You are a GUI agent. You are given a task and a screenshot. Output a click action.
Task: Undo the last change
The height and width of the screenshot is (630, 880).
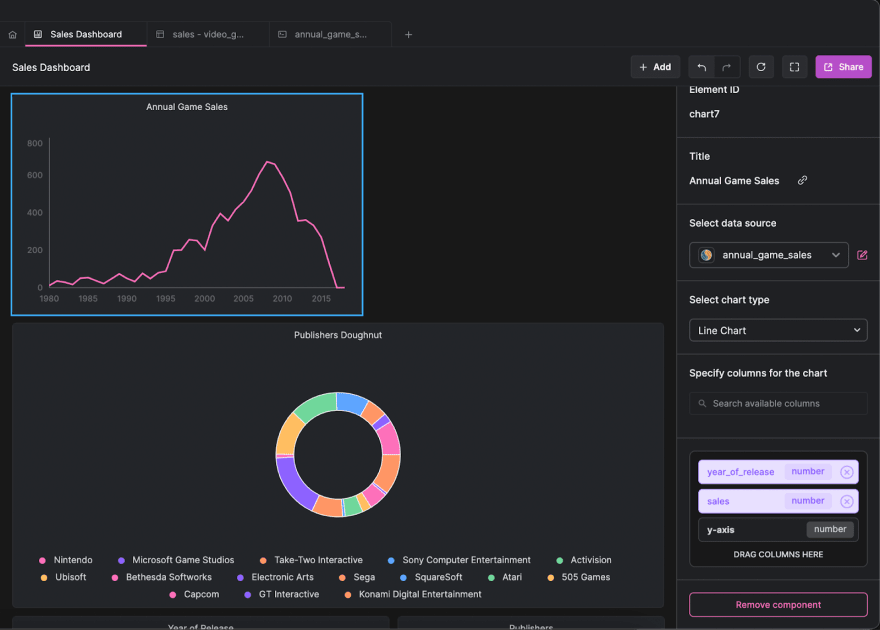pos(702,67)
